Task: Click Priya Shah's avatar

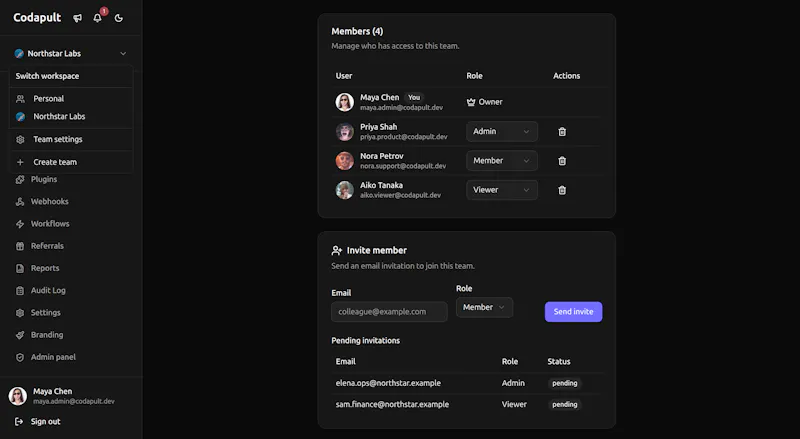Action: pyautogui.click(x=344, y=132)
